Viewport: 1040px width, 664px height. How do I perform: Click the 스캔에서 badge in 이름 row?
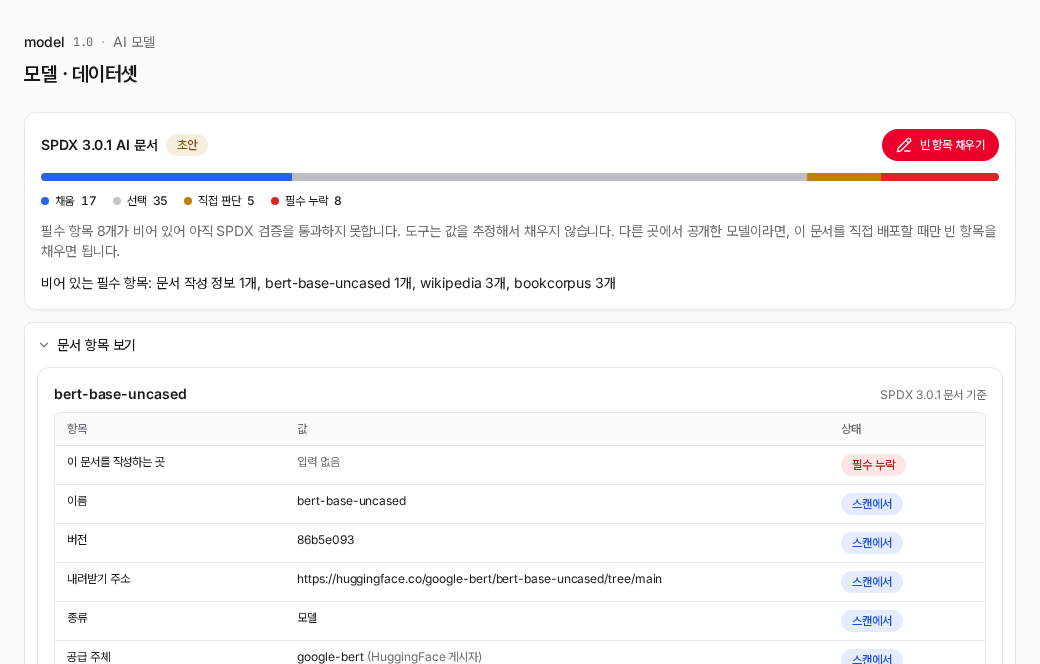click(x=872, y=504)
